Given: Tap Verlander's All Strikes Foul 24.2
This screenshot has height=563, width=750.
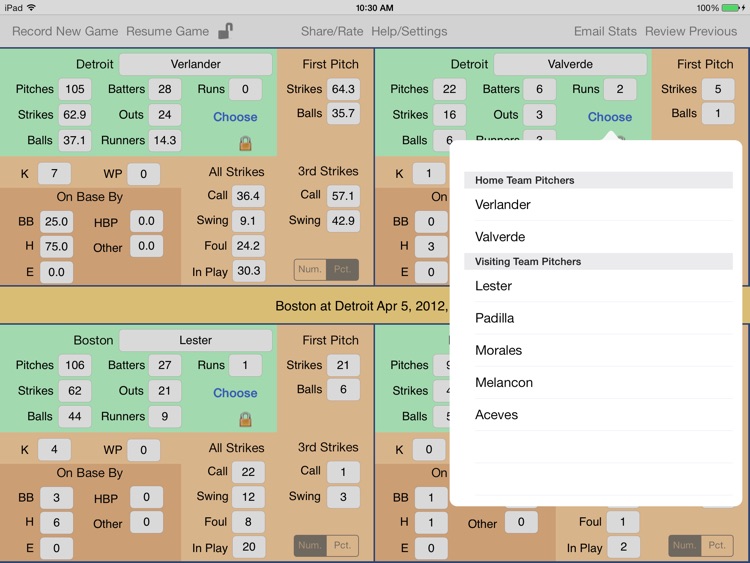Looking at the screenshot, I should pos(248,246).
